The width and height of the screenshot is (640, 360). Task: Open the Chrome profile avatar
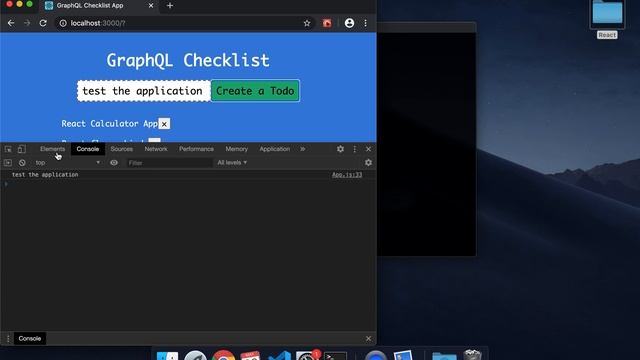pos(349,23)
